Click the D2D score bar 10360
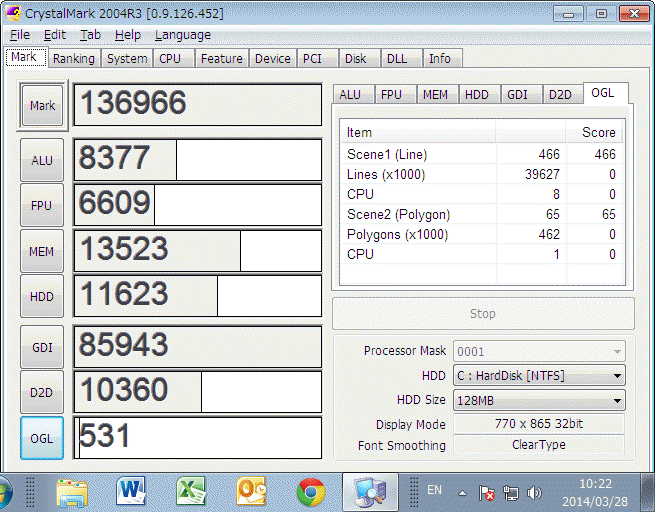 point(198,392)
